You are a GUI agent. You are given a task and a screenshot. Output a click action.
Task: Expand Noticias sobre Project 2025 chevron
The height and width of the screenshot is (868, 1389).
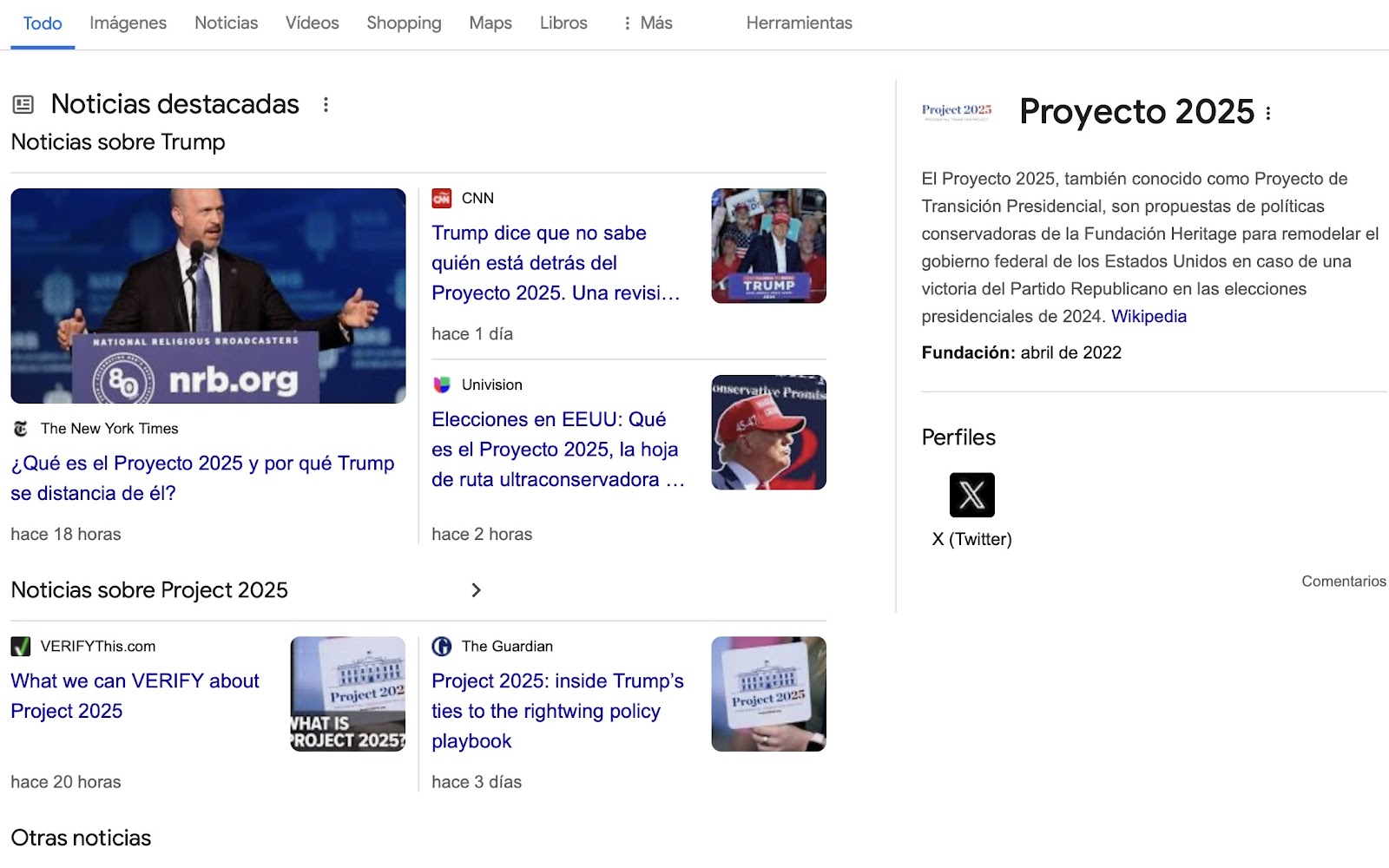pos(476,590)
